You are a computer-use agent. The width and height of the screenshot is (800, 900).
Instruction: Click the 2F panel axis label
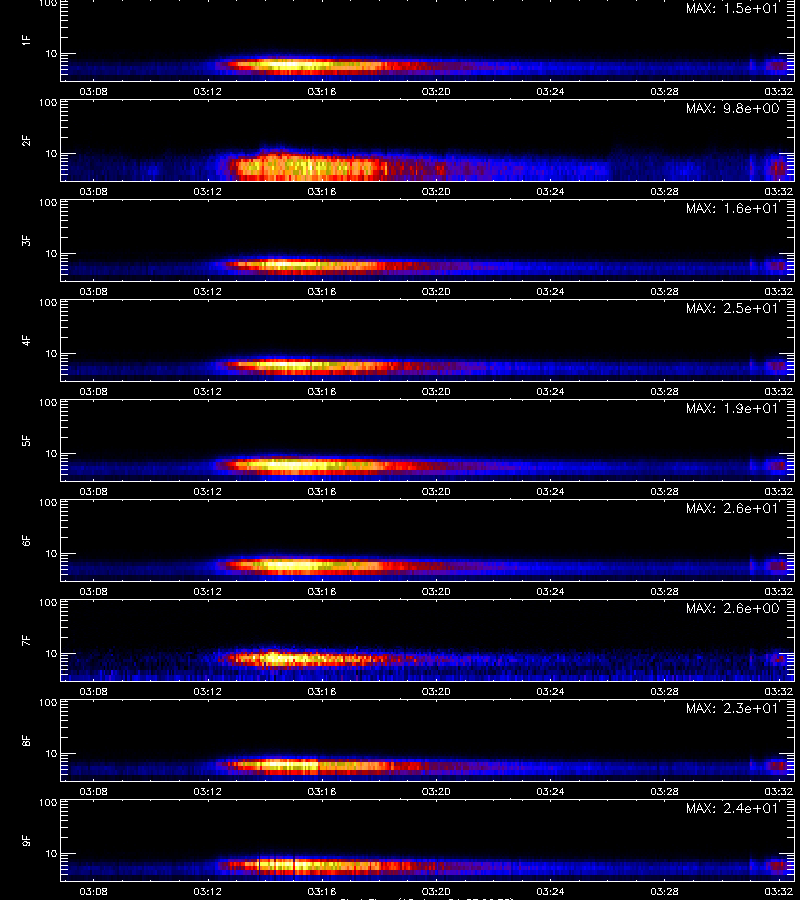tap(26, 141)
